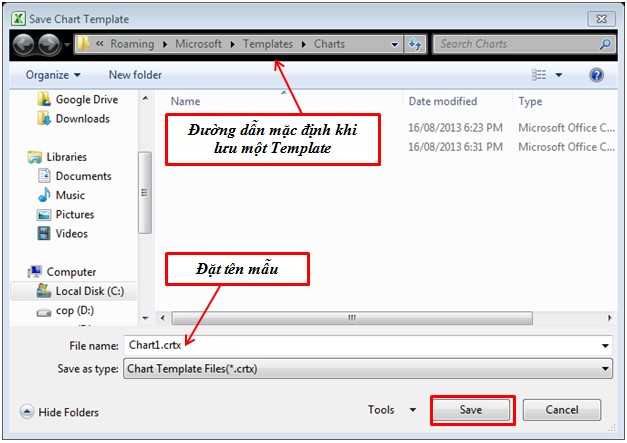Open the Music library
Image resolution: width=627 pixels, height=443 pixels.
[x=70, y=195]
